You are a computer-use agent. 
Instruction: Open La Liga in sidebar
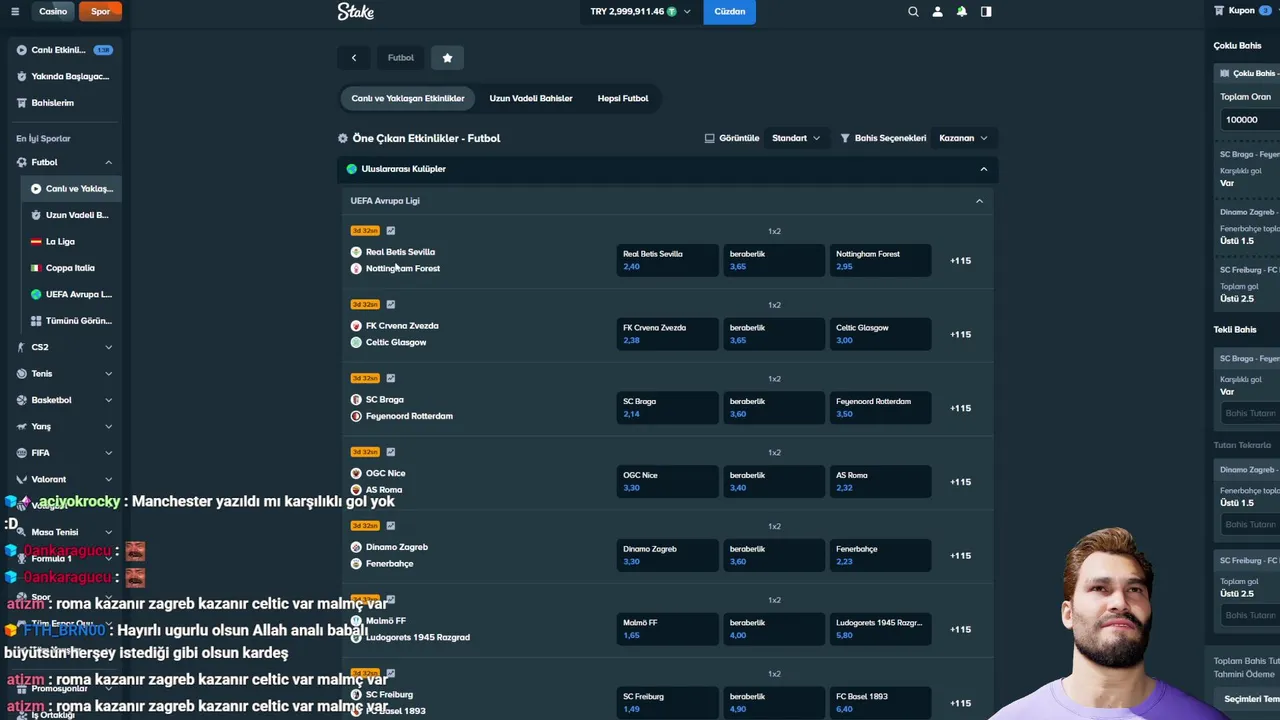pyautogui.click(x=71, y=241)
